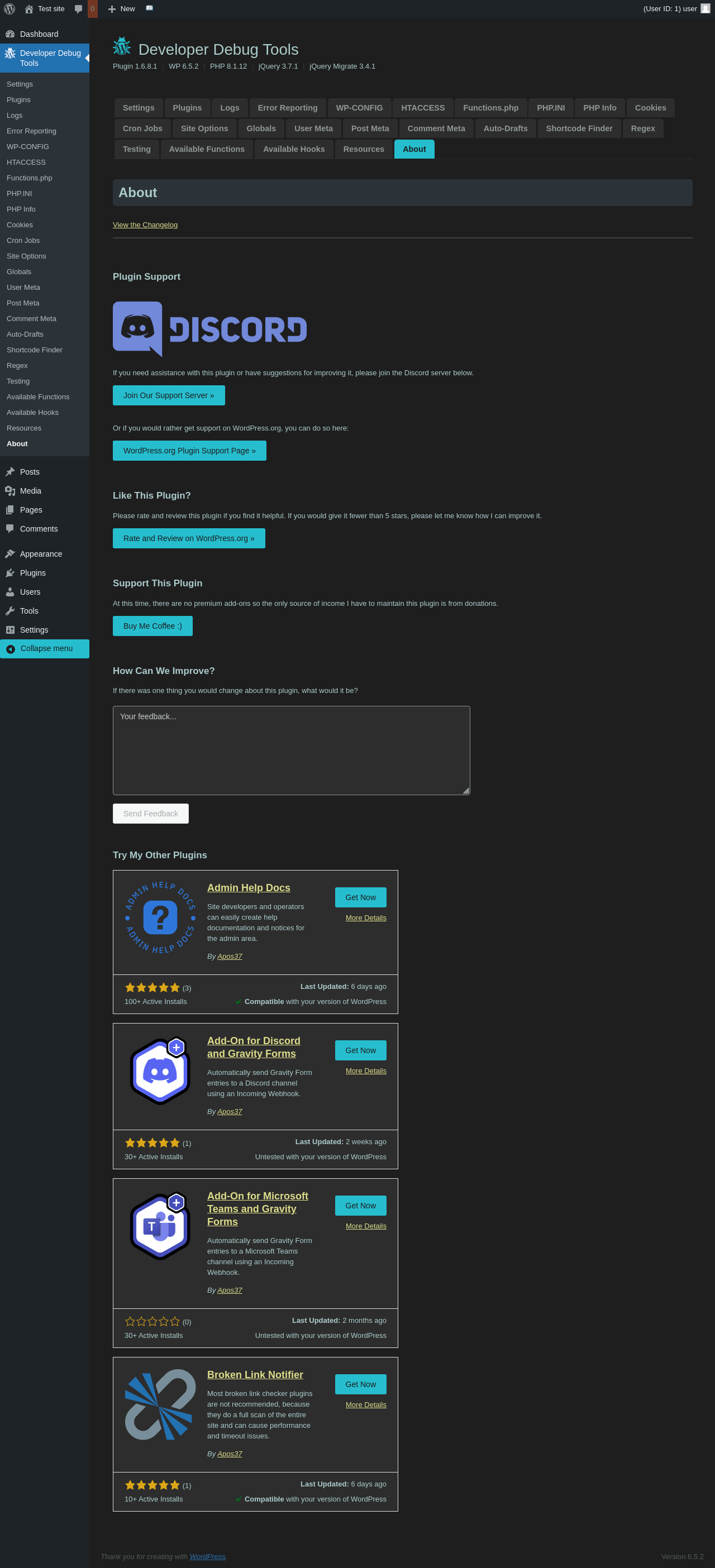Click Join Our Support Server button
Viewport: 715px width, 1568px height.
click(x=169, y=395)
